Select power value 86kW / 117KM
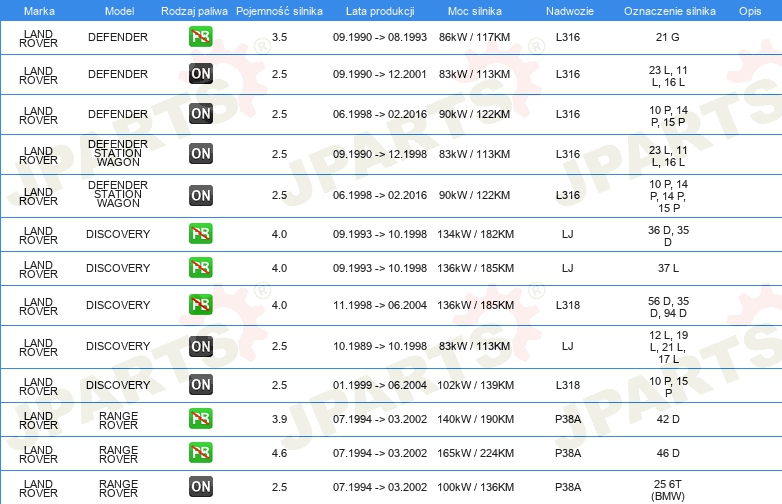 click(x=474, y=37)
